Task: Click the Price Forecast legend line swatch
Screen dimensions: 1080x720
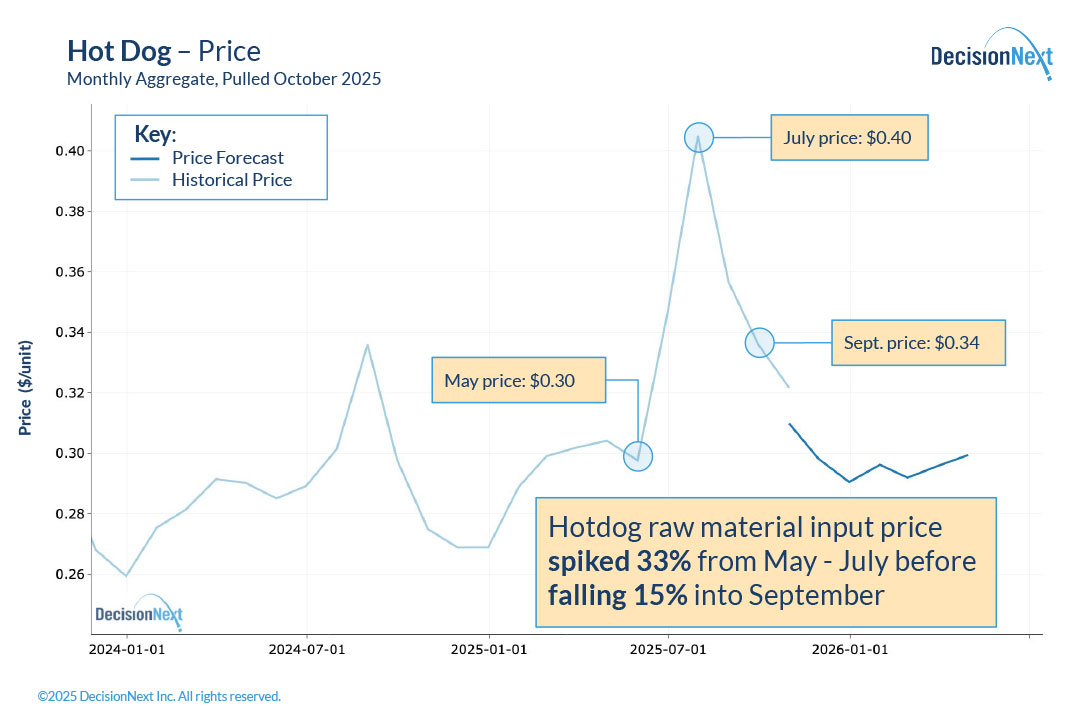Action: coord(147,158)
